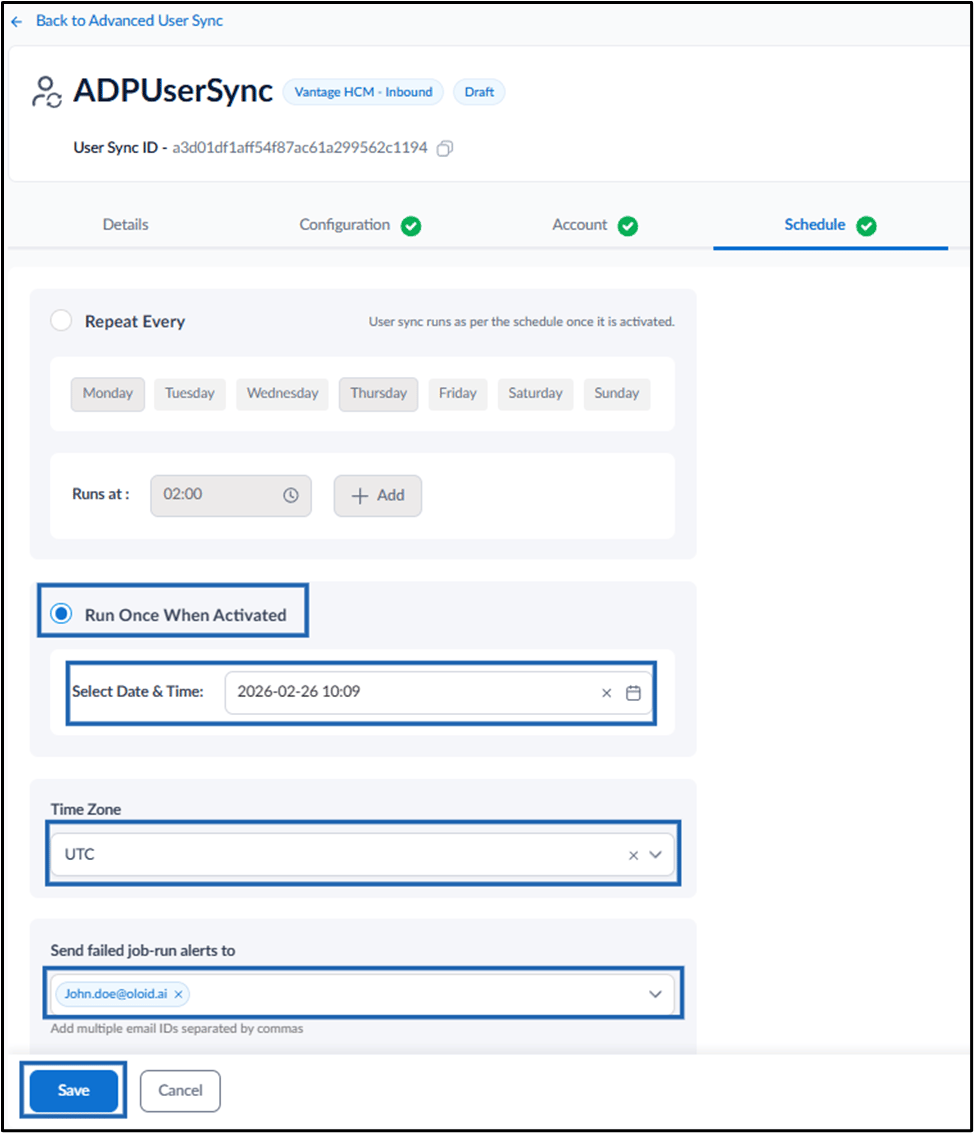974x1133 pixels.
Task: Click the user sync icon beside ADPUserSync
Action: pyautogui.click(x=46, y=92)
